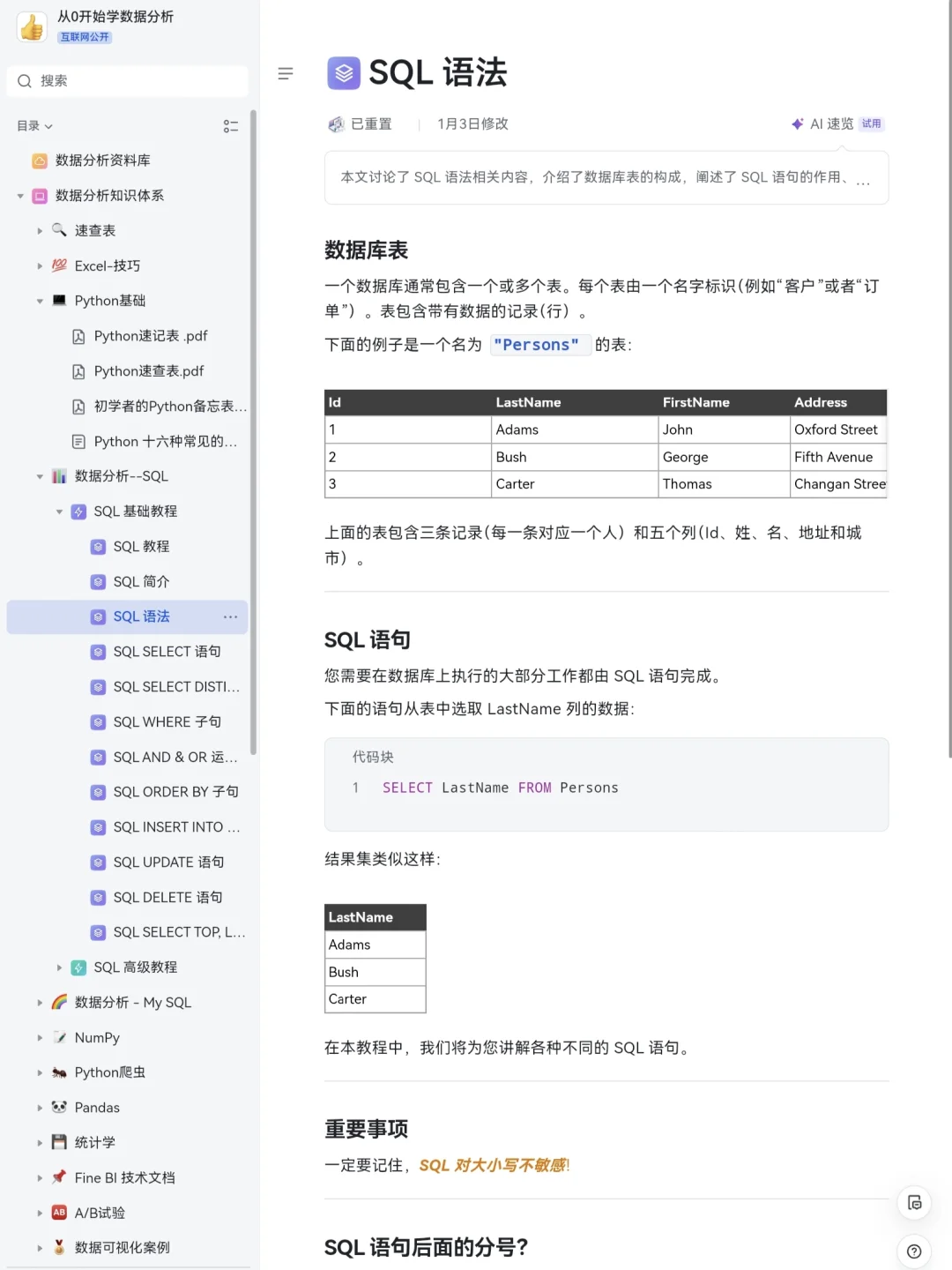
Task: Click the SQL 语法 page emoji icon
Action: tap(344, 73)
